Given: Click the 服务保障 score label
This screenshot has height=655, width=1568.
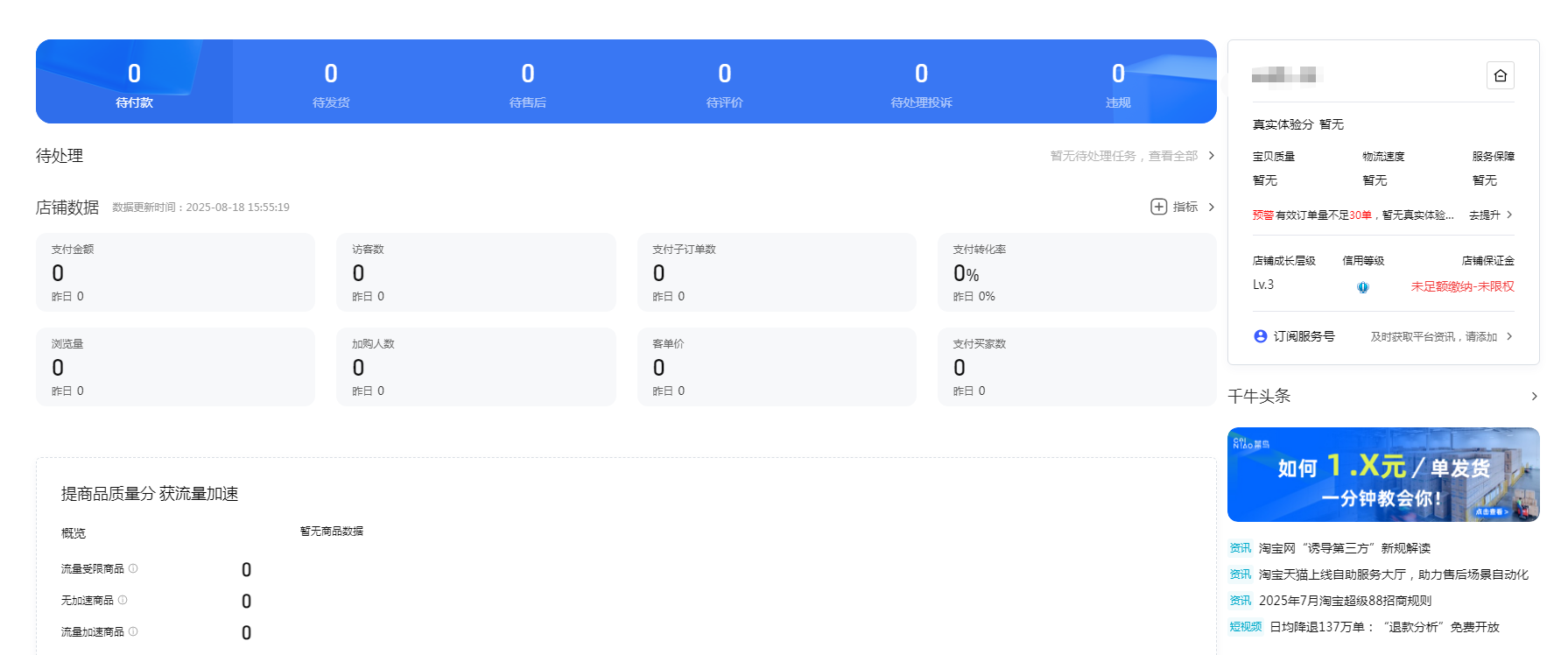Looking at the screenshot, I should 1493,157.
